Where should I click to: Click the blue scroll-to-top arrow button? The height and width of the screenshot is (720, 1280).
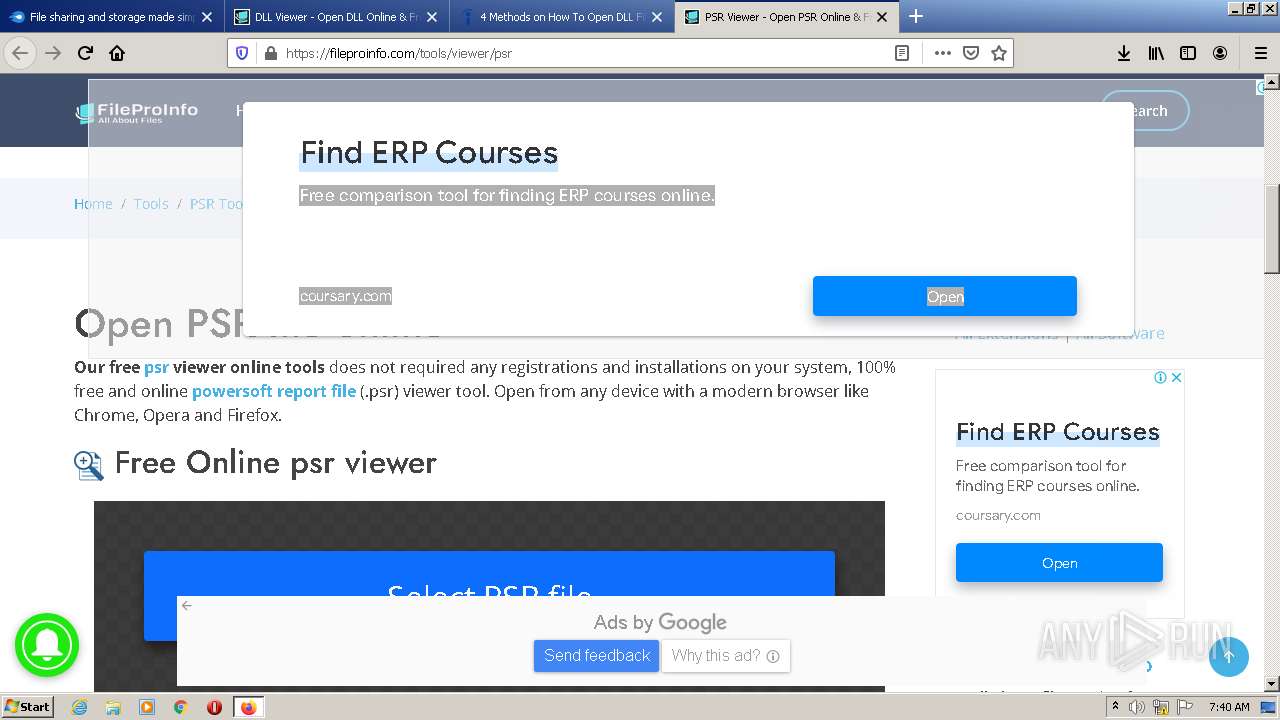click(1229, 656)
